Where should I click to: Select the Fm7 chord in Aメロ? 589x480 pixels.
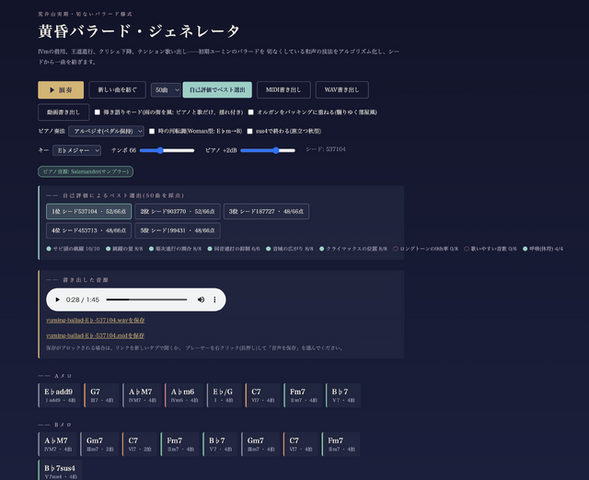[303, 395]
